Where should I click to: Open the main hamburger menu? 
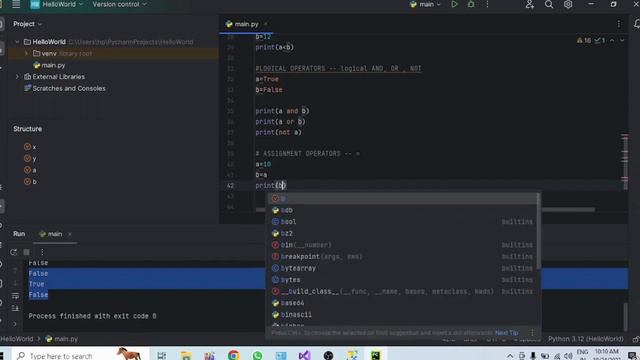coord(16,4)
